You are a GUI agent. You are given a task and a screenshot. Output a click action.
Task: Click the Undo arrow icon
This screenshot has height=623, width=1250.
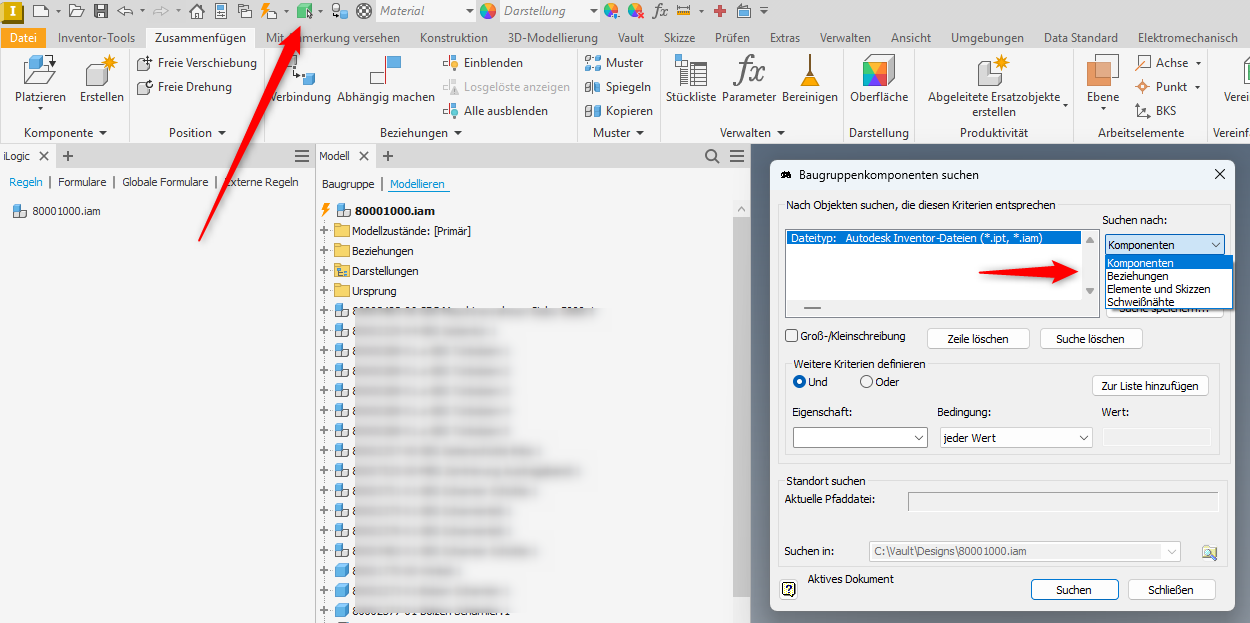125,11
